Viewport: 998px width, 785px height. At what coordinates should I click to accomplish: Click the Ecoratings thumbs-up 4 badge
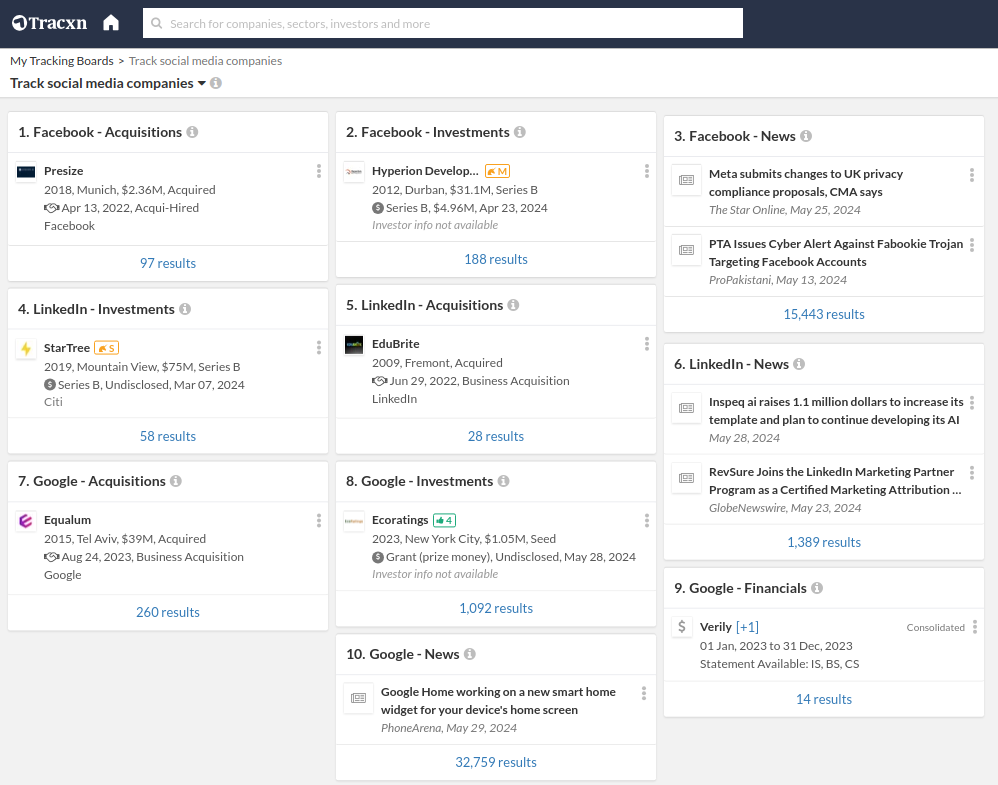point(444,520)
